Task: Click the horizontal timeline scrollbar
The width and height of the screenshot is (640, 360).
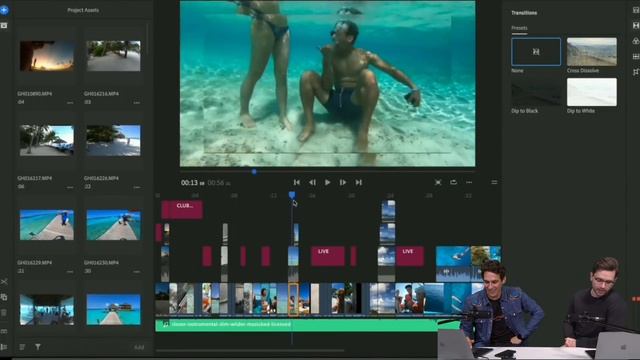Action: click(x=250, y=350)
